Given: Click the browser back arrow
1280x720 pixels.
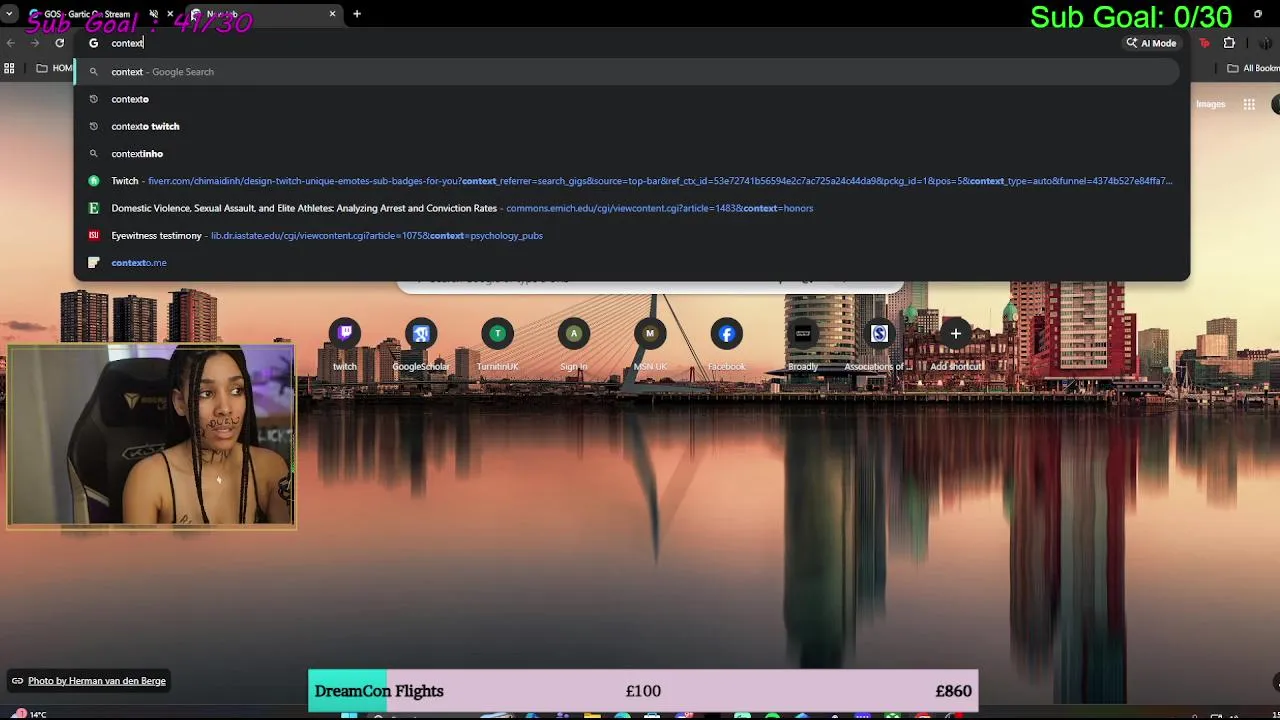Looking at the screenshot, I should (11, 43).
